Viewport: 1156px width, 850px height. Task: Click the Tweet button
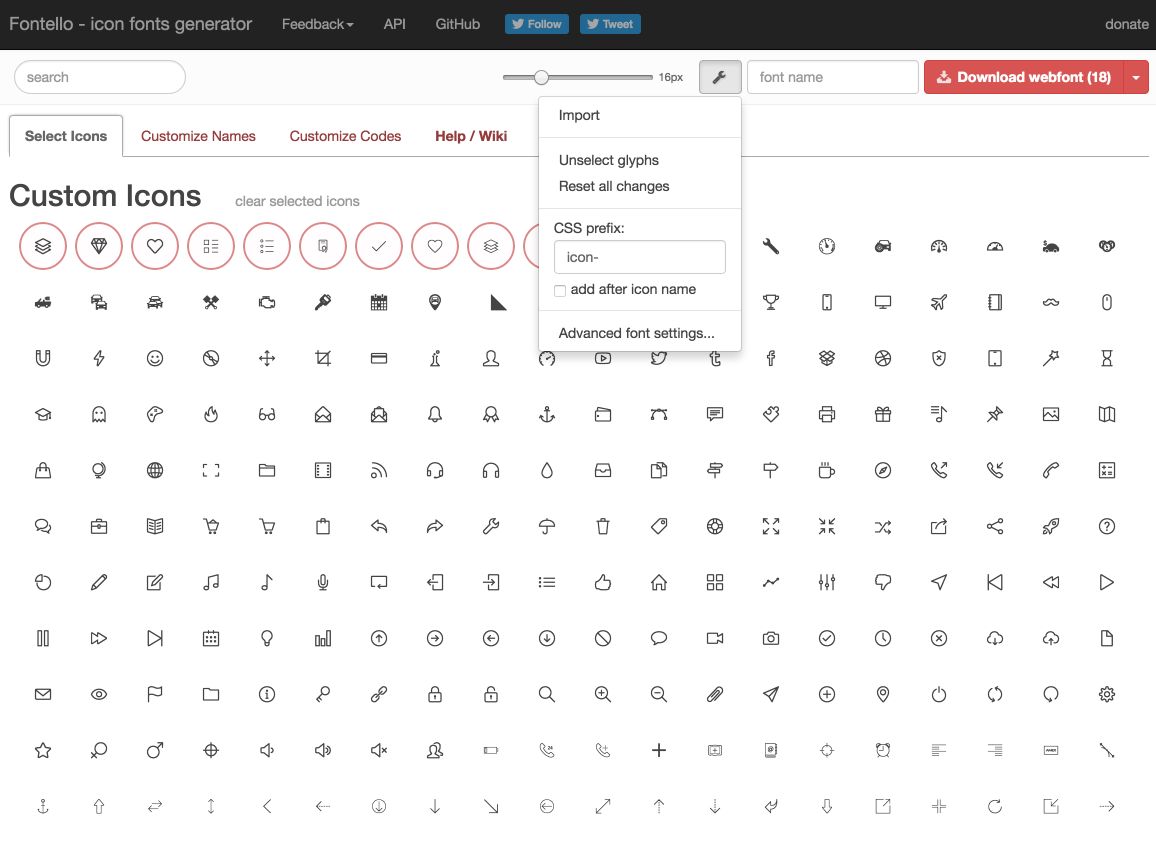pyautogui.click(x=610, y=24)
